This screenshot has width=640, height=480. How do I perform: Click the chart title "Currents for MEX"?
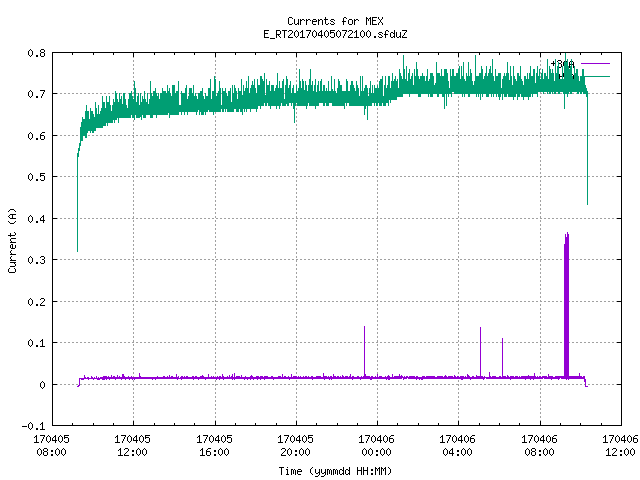point(335,21)
